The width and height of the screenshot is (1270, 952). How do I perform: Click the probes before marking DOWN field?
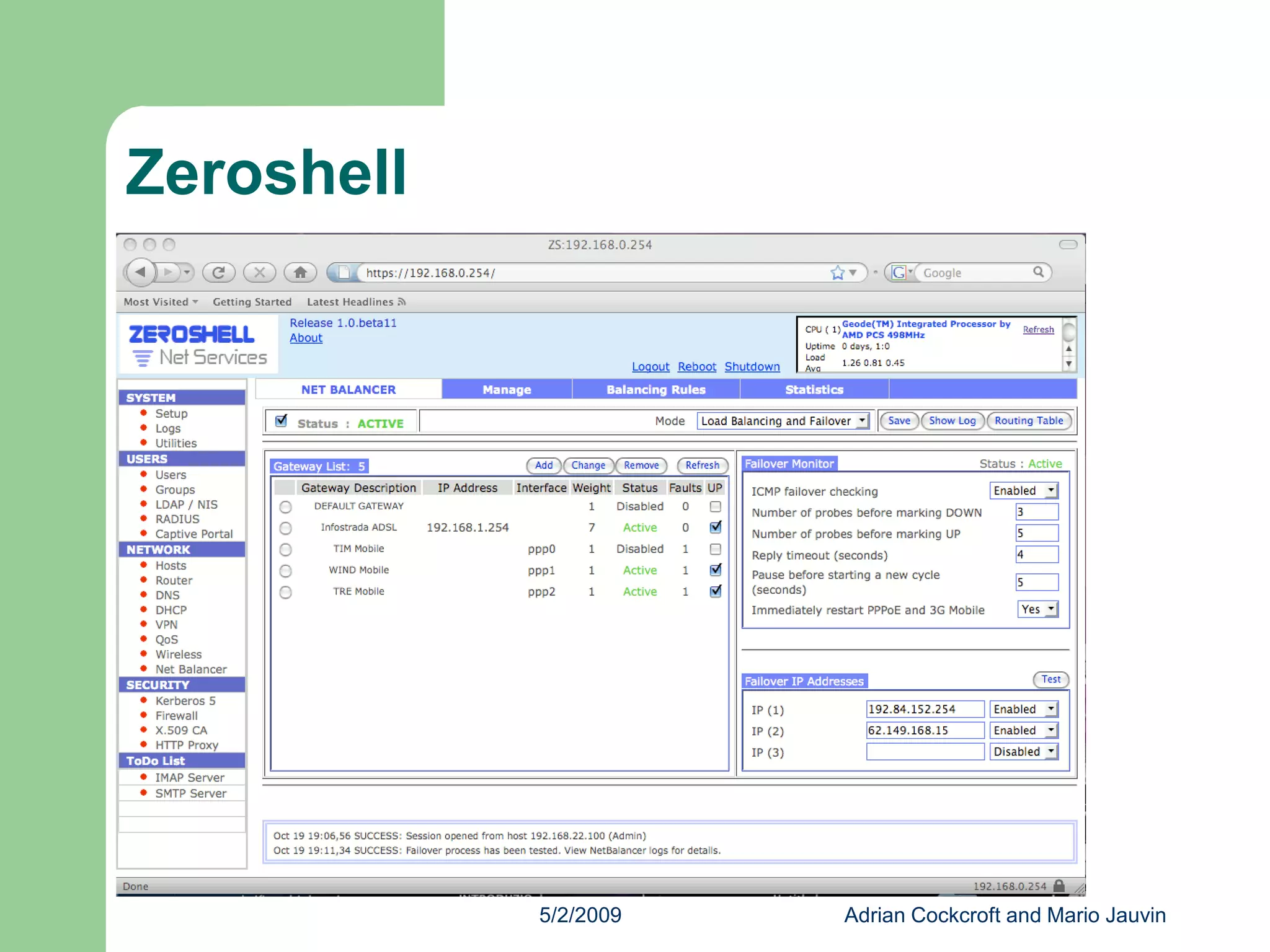pyautogui.click(x=1037, y=511)
